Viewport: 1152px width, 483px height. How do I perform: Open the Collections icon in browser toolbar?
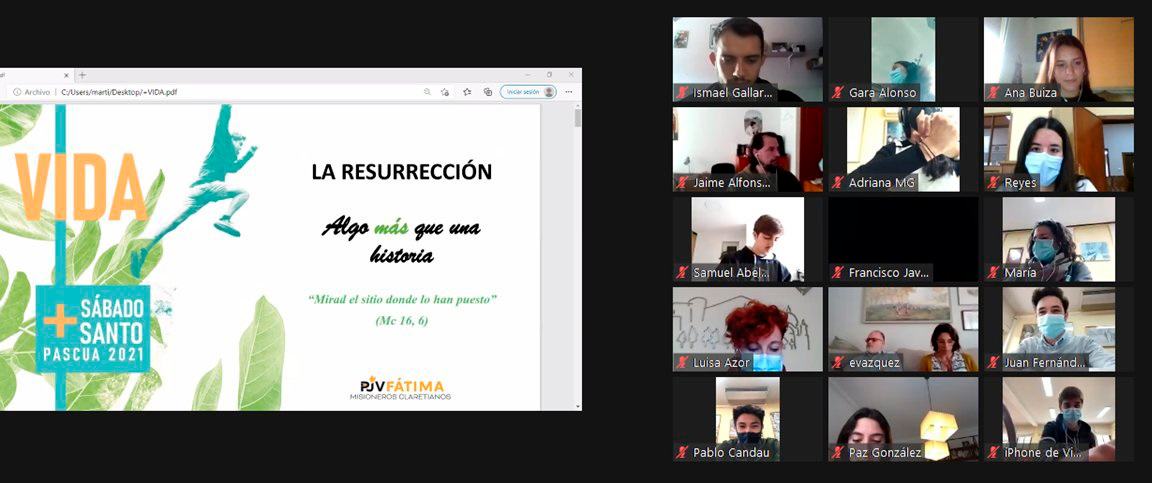(487, 92)
